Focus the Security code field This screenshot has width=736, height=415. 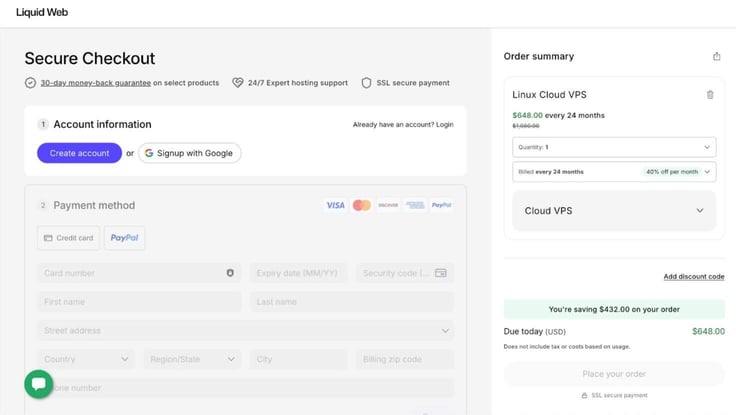coord(405,273)
